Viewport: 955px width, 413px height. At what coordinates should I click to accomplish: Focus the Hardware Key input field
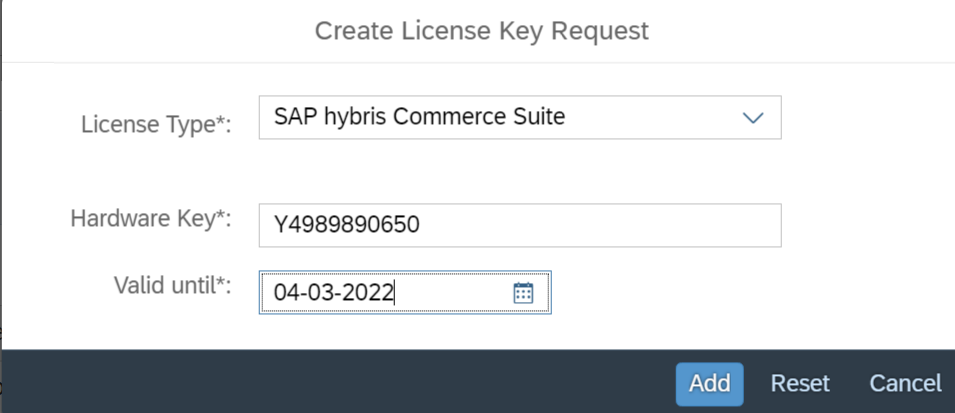[x=600, y=226]
